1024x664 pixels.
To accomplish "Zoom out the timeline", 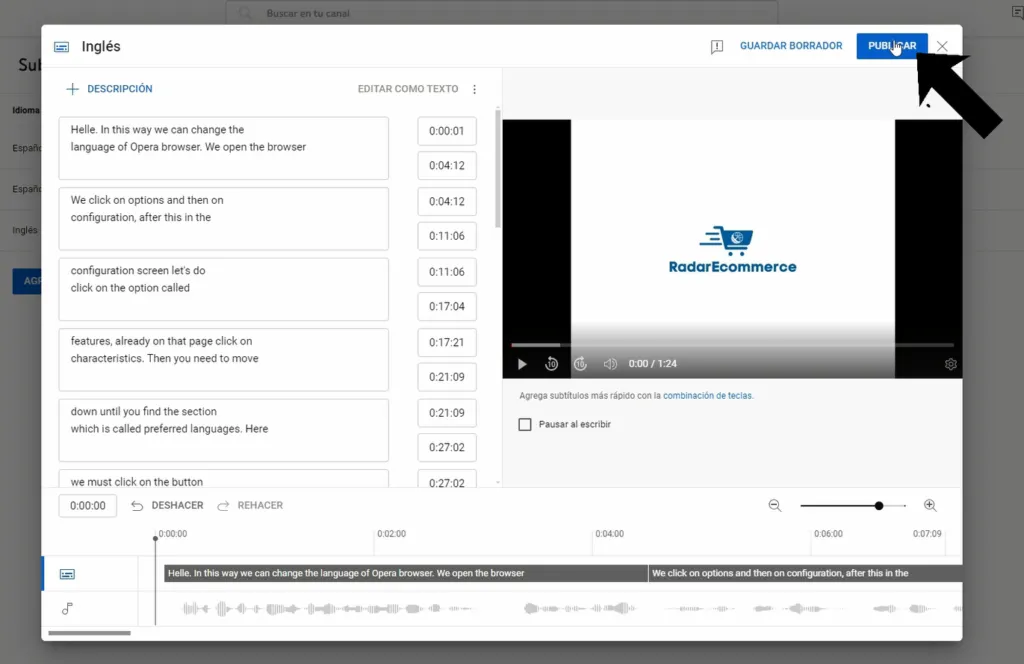I will [x=775, y=505].
